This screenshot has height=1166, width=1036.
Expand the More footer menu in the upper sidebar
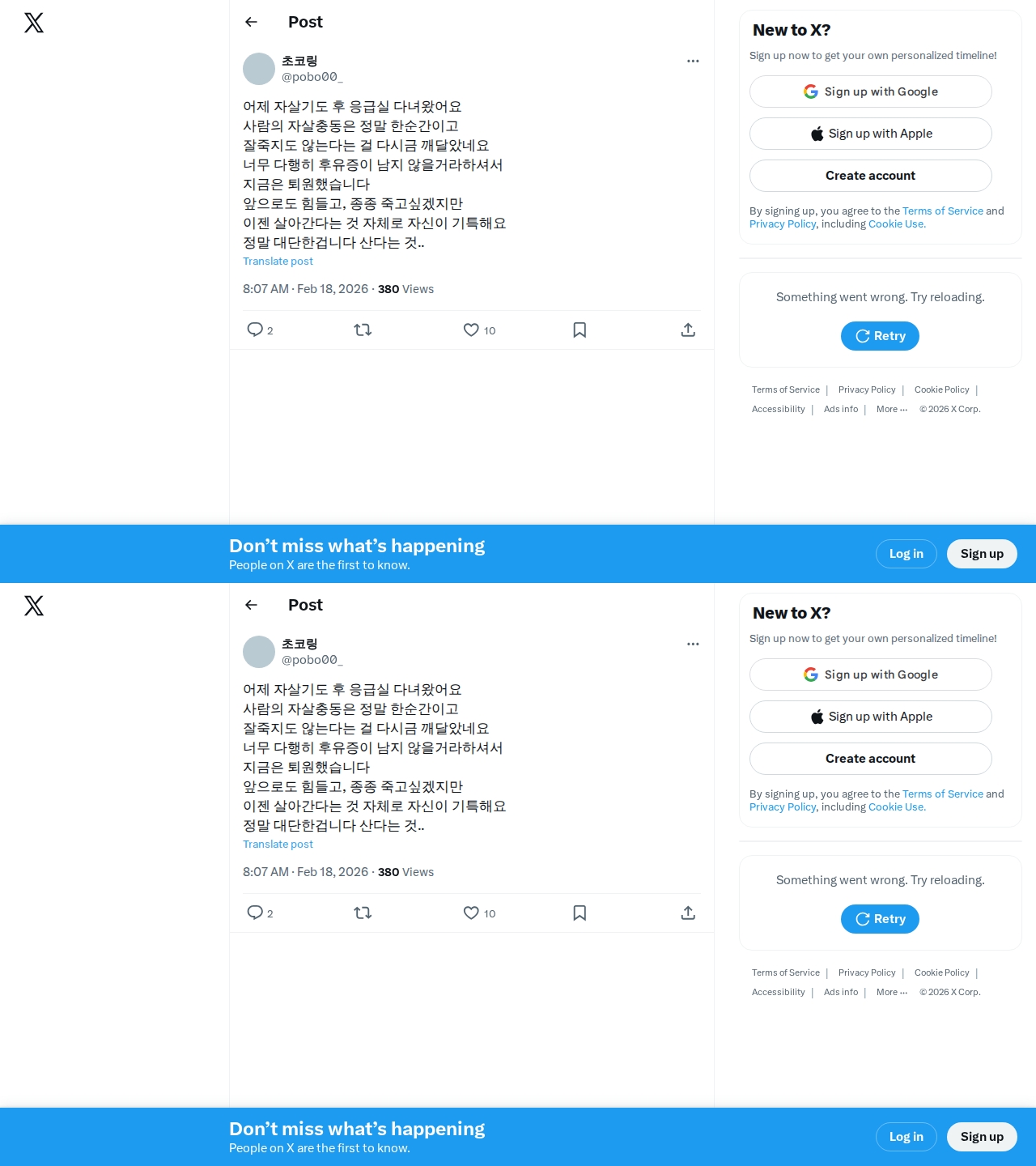[892, 409]
